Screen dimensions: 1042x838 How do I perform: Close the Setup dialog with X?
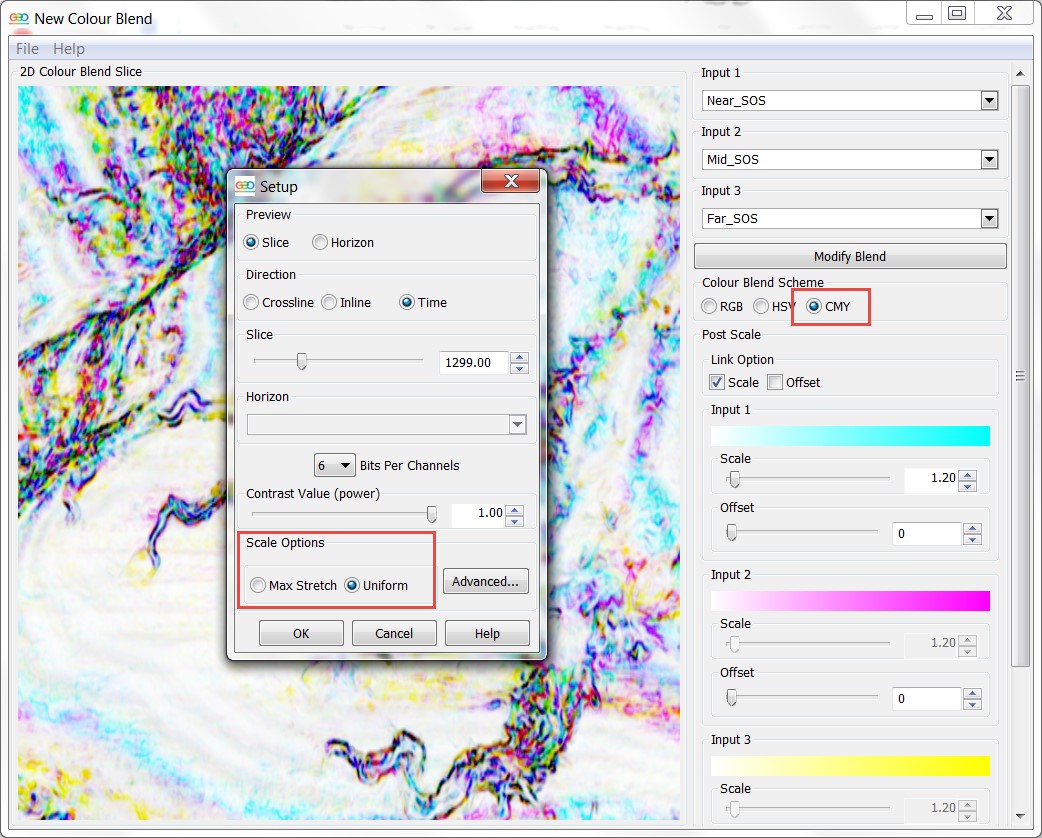511,181
